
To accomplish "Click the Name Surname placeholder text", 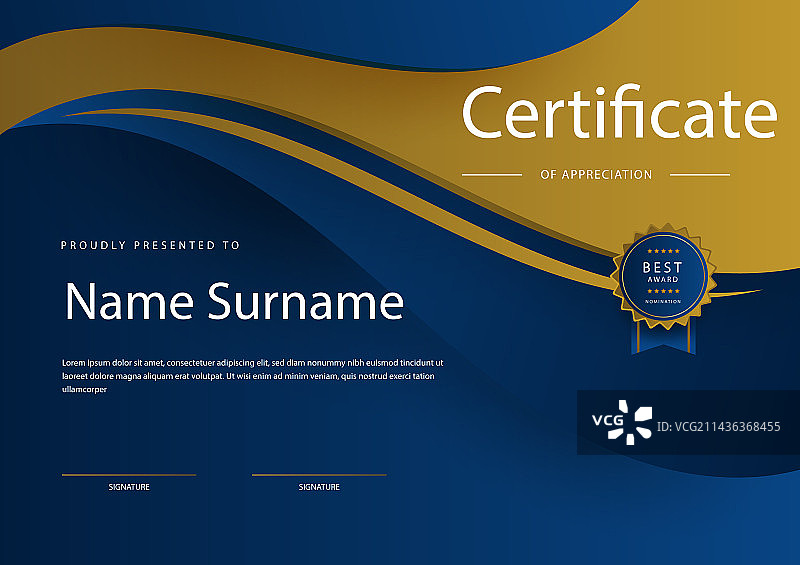I will (234, 301).
